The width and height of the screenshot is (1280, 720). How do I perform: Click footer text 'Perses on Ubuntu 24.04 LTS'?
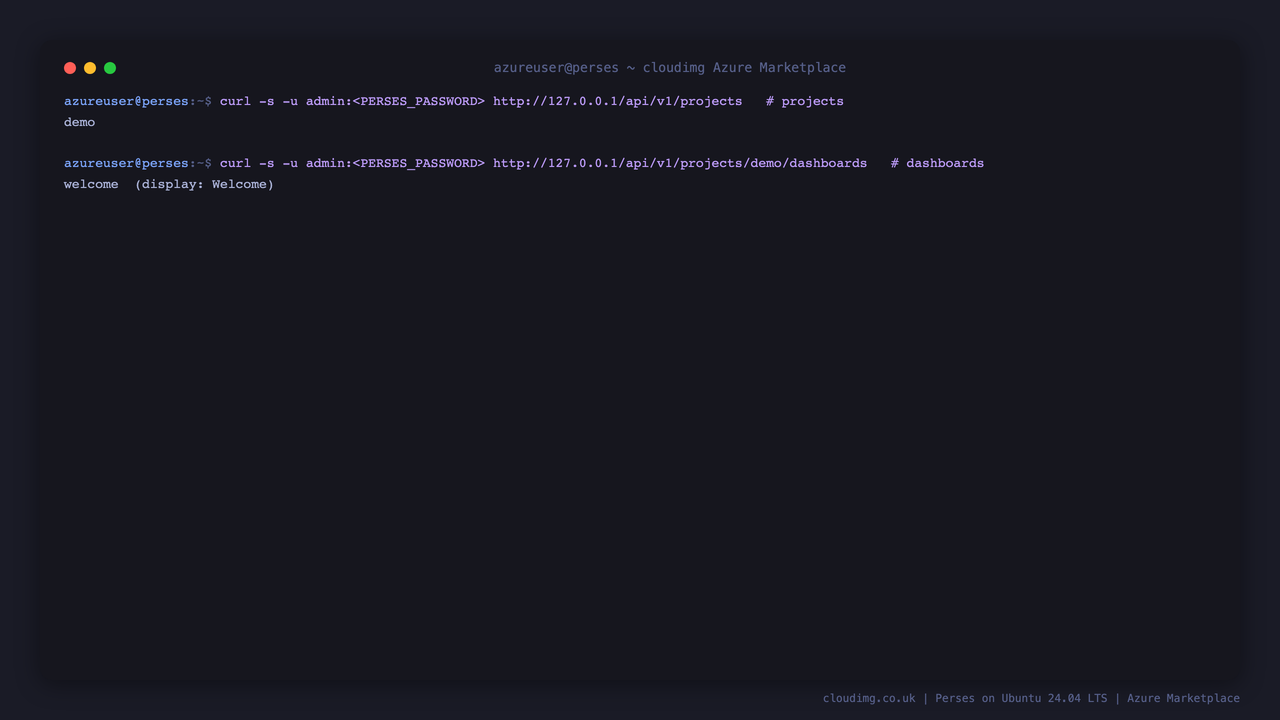[1021, 698]
